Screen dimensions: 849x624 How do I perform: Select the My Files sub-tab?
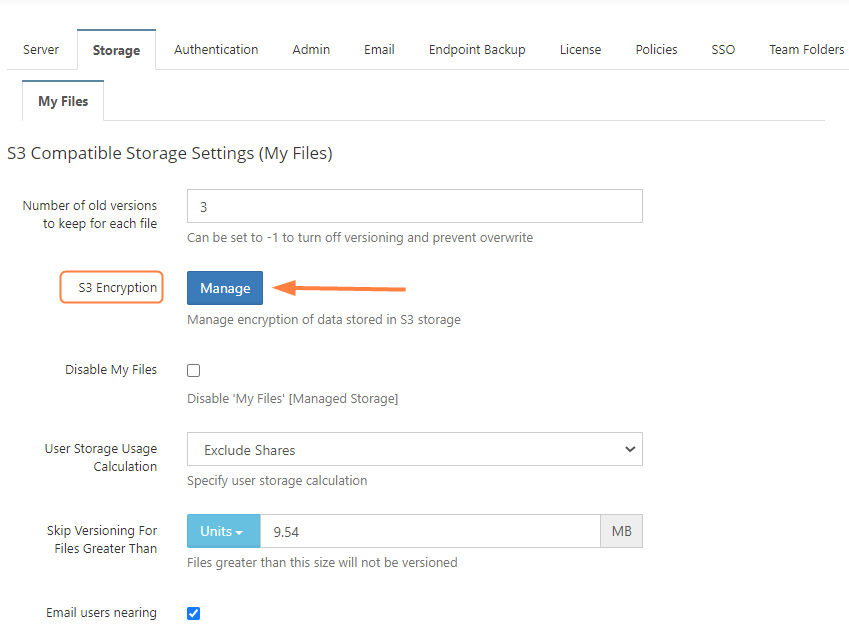pos(63,101)
